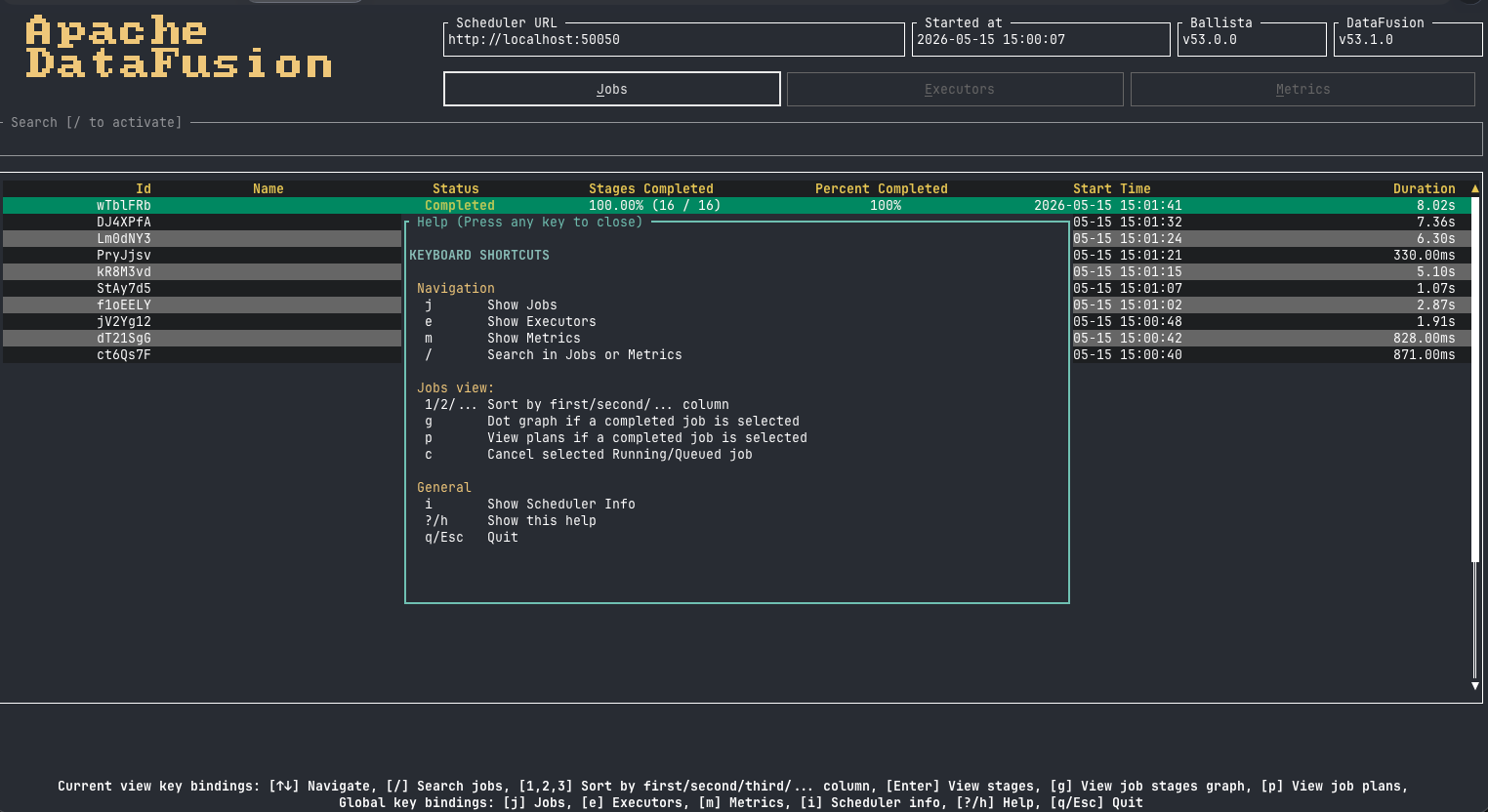Click start time 05-15 15:01:07

1128,288
